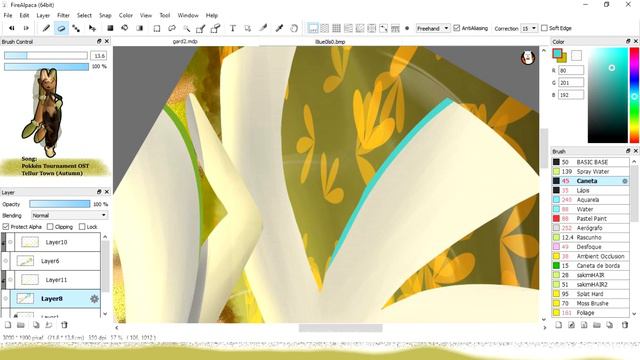Toggle visibility of Layer8
This screenshot has height=360, width=640.
pyautogui.click(x=6, y=299)
